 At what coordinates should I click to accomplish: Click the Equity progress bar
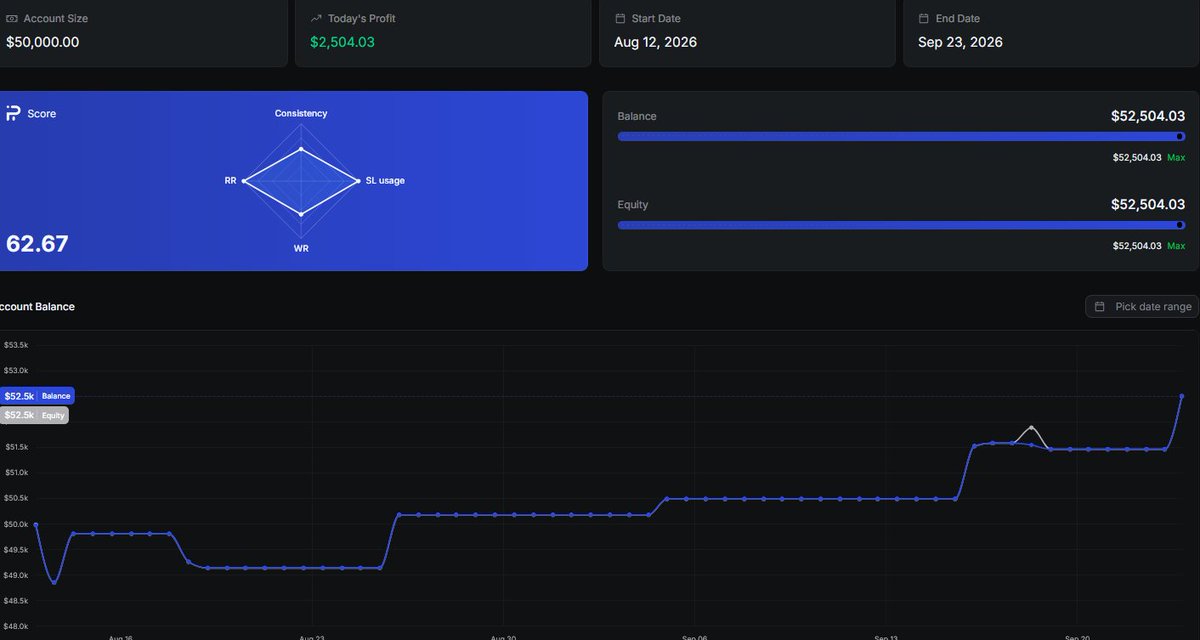(x=901, y=225)
